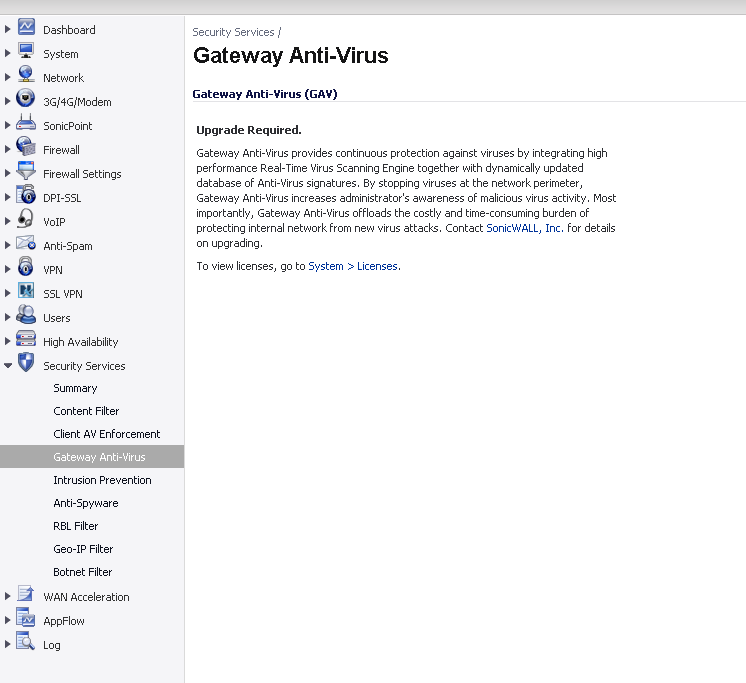The width and height of the screenshot is (746, 683).
Task: Click the Dashboard chart icon
Action: tap(26, 27)
